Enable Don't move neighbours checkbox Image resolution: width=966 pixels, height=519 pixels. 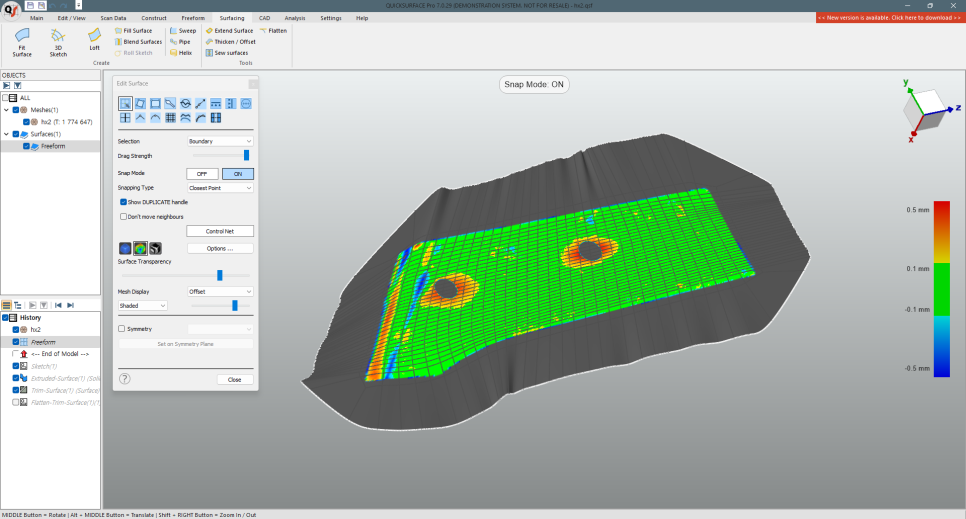123,216
